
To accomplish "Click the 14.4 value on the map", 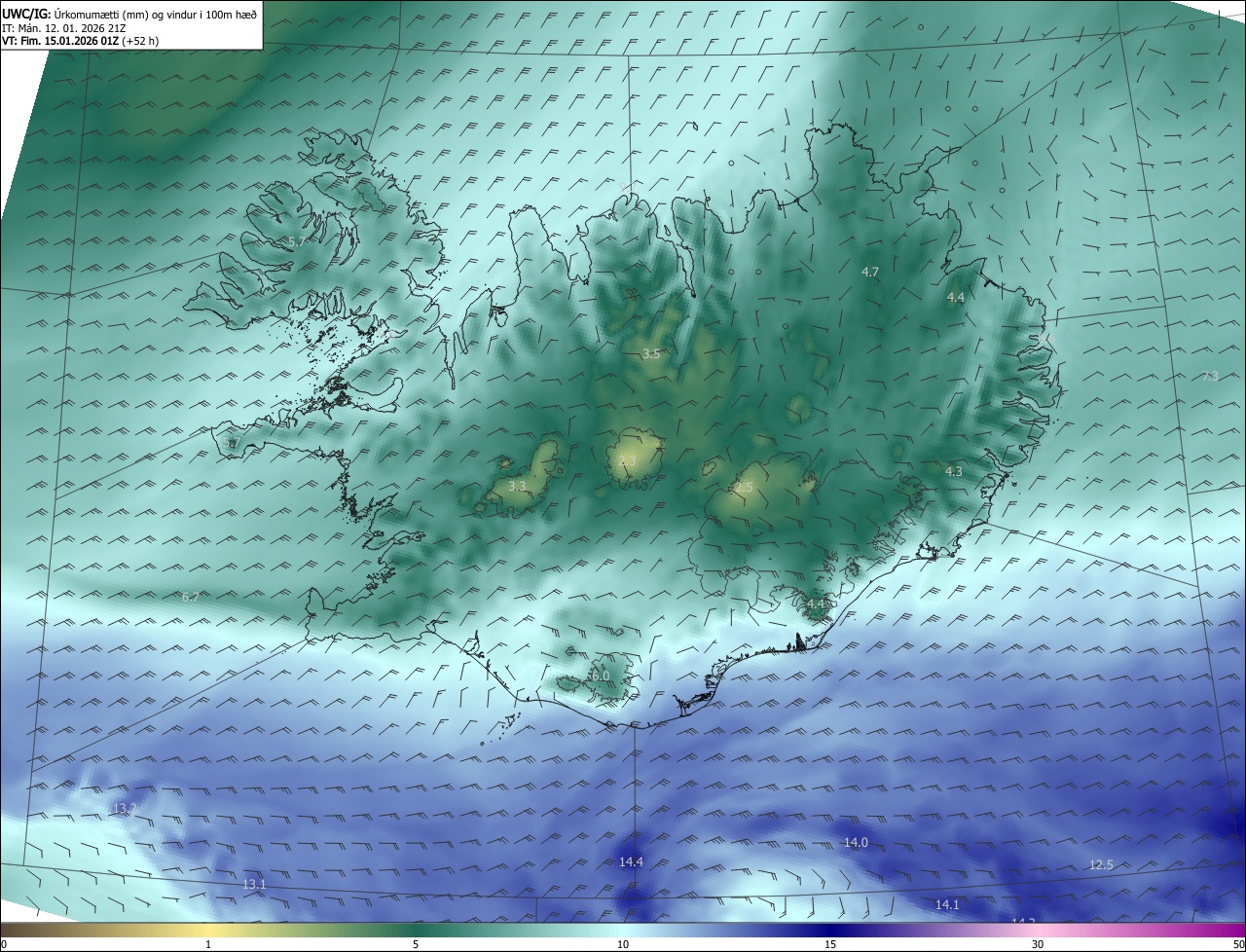I will coord(631,861).
